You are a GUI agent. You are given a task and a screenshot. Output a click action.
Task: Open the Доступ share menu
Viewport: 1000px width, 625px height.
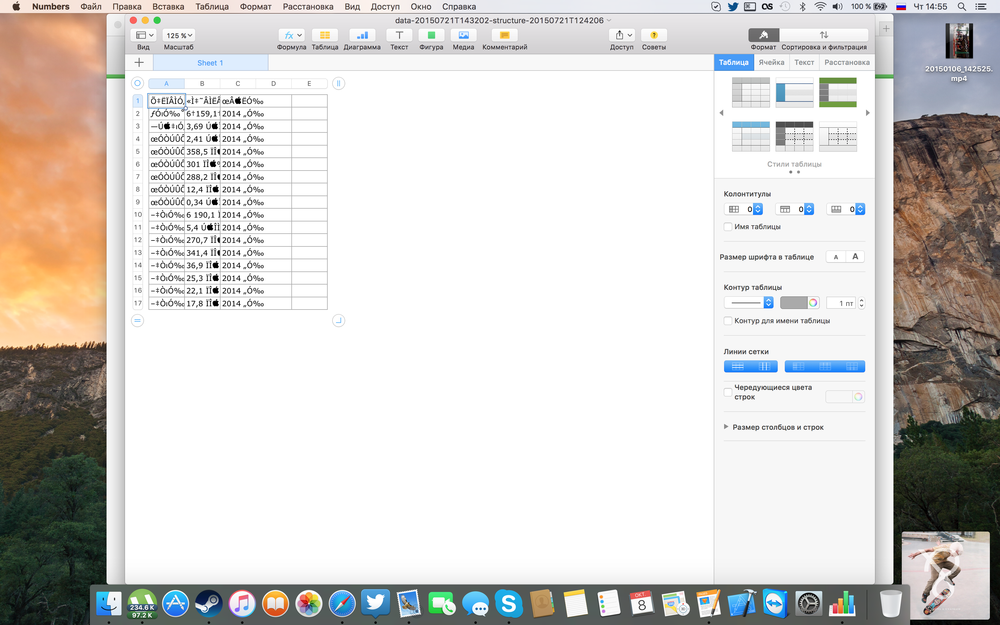tap(621, 36)
